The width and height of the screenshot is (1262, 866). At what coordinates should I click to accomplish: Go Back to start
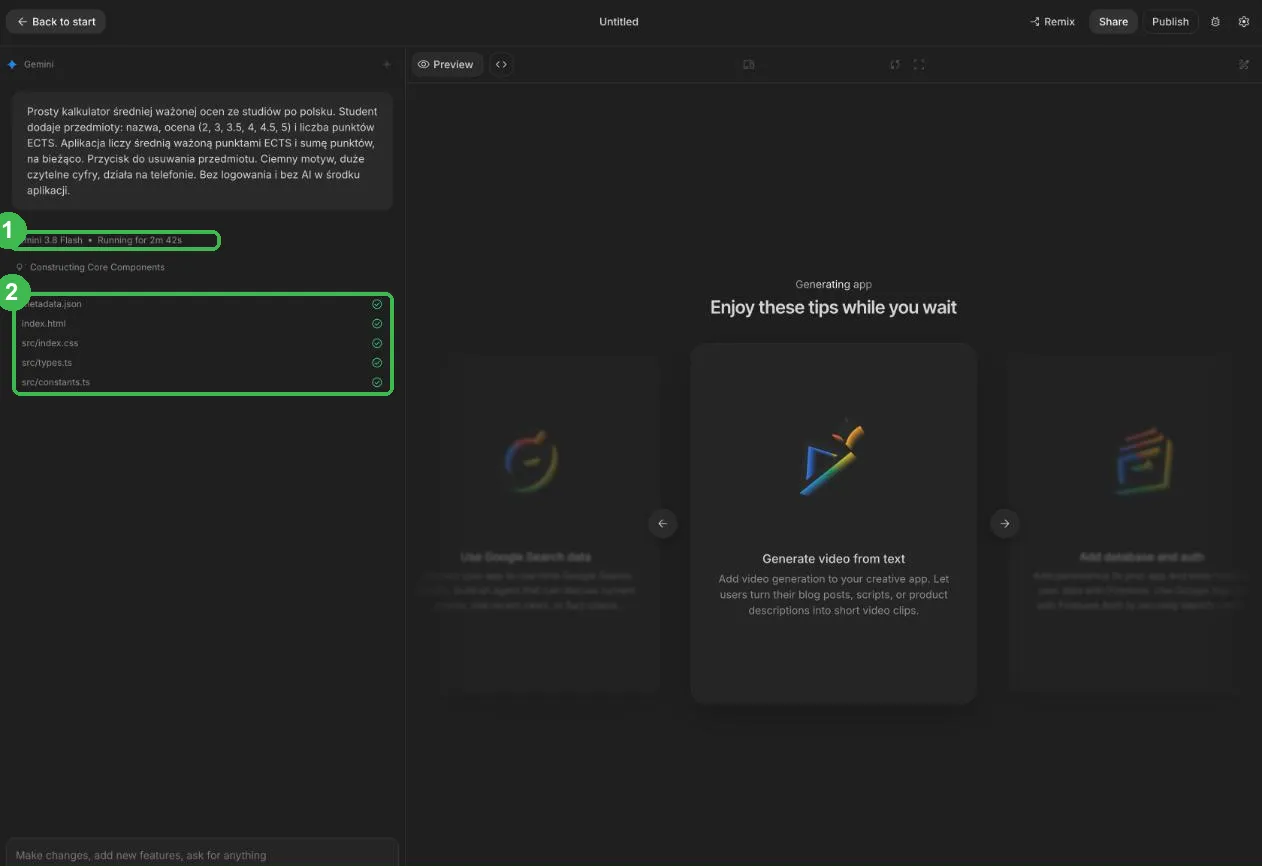click(56, 21)
